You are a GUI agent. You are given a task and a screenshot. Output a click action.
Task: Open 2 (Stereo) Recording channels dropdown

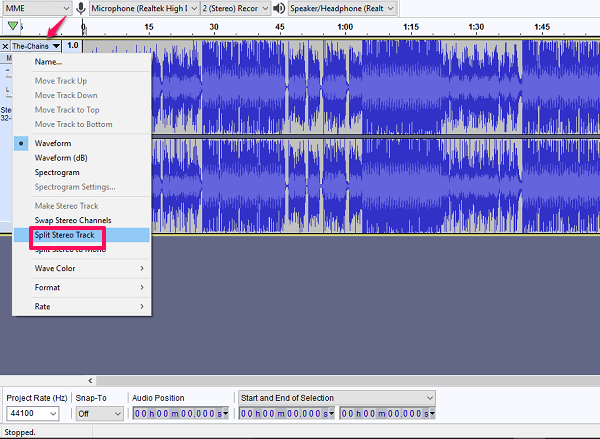tap(236, 8)
